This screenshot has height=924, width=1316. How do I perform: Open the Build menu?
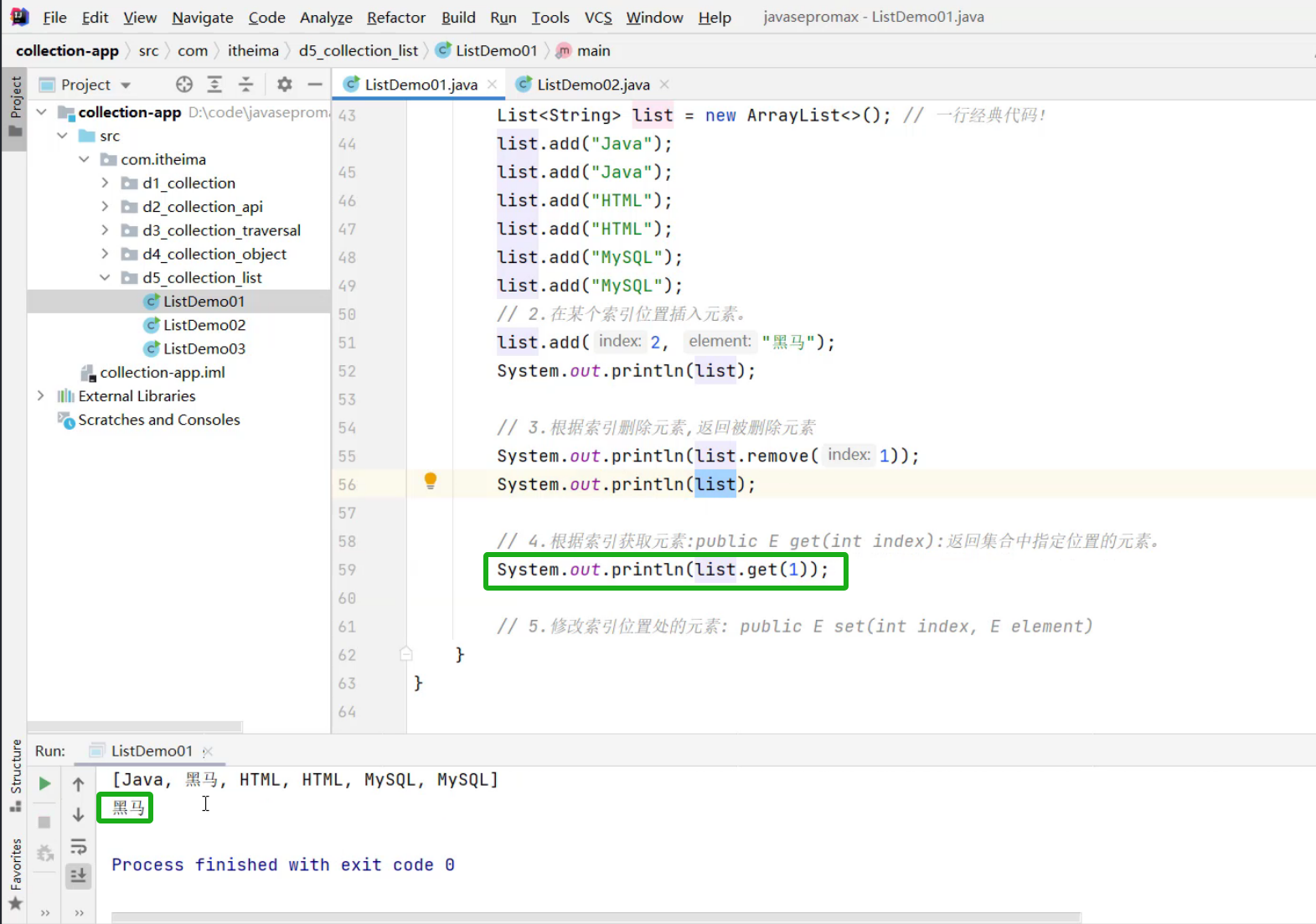(x=458, y=17)
